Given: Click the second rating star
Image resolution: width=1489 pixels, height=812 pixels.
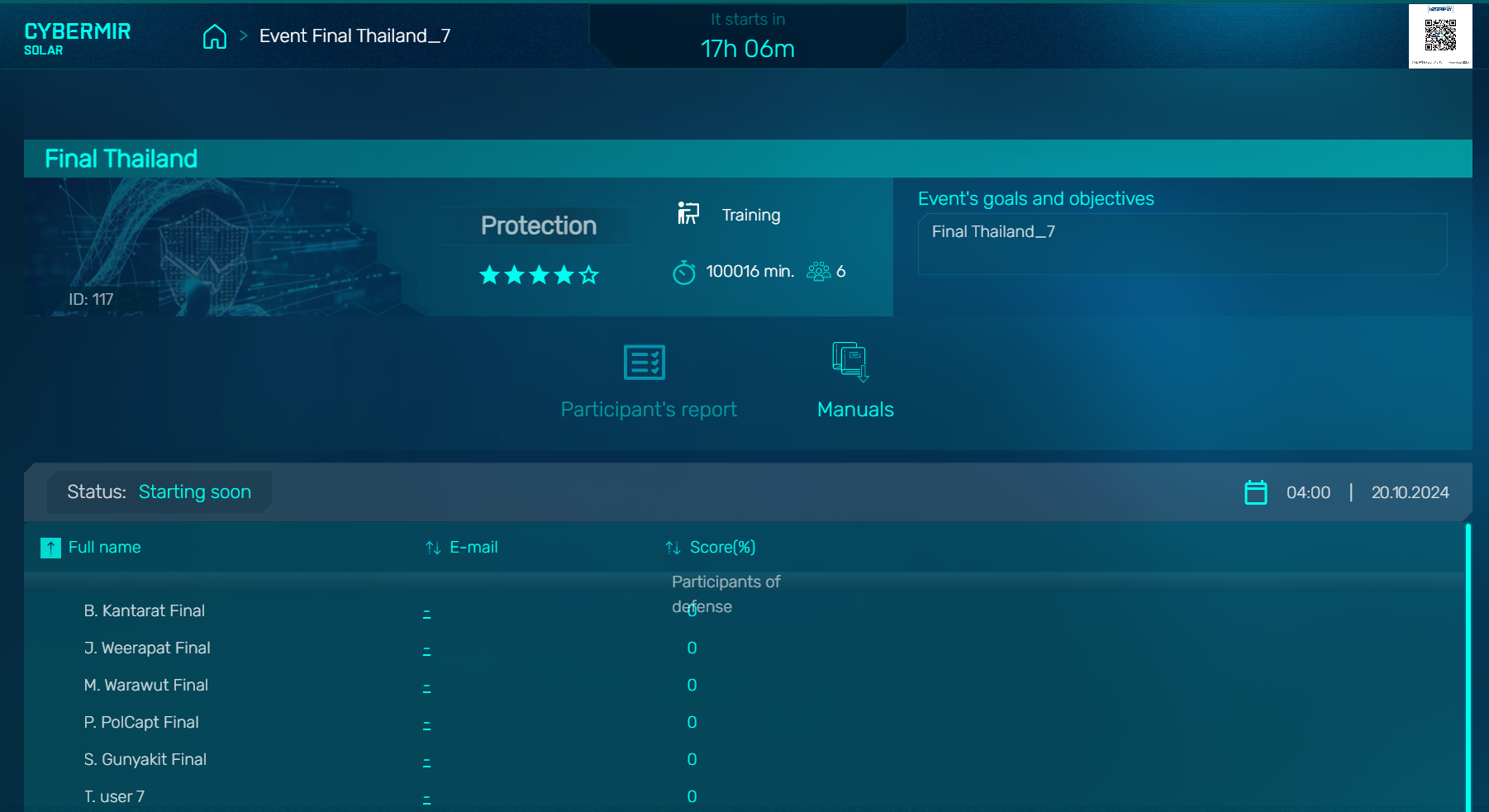Looking at the screenshot, I should click(x=515, y=274).
